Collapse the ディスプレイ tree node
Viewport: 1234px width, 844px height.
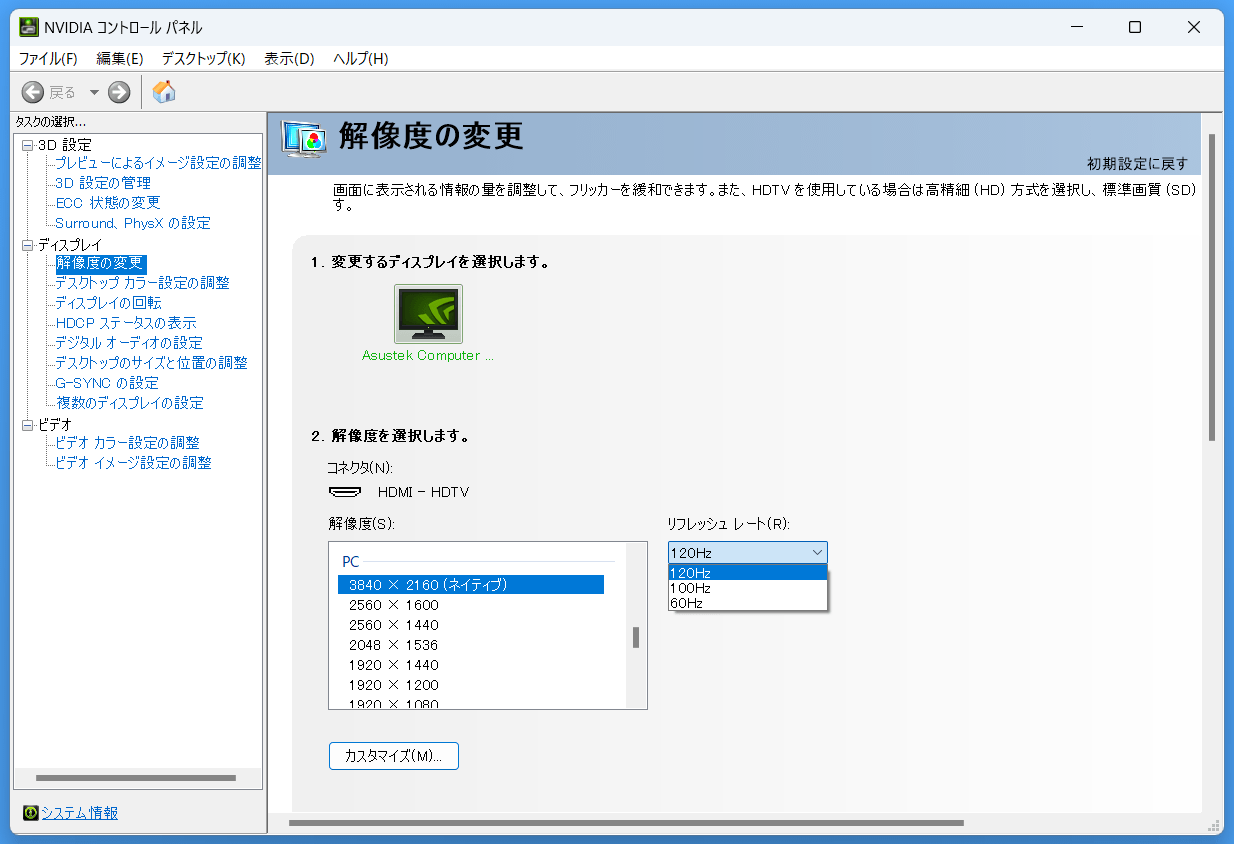click(x=28, y=245)
